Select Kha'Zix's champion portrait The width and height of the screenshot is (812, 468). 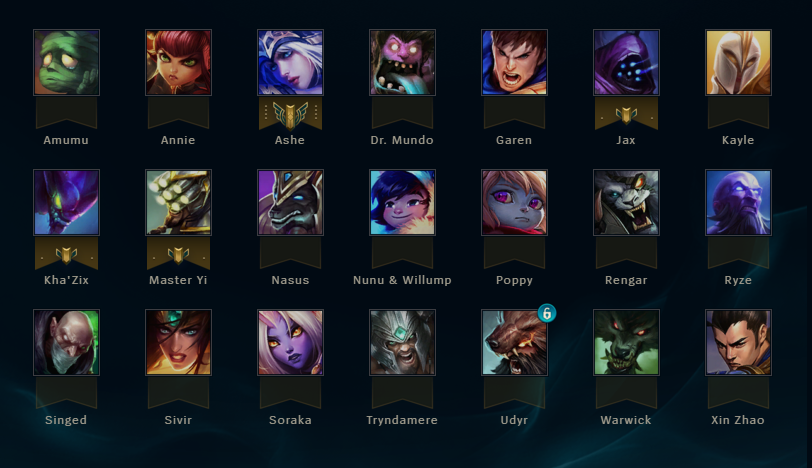click(x=66, y=202)
